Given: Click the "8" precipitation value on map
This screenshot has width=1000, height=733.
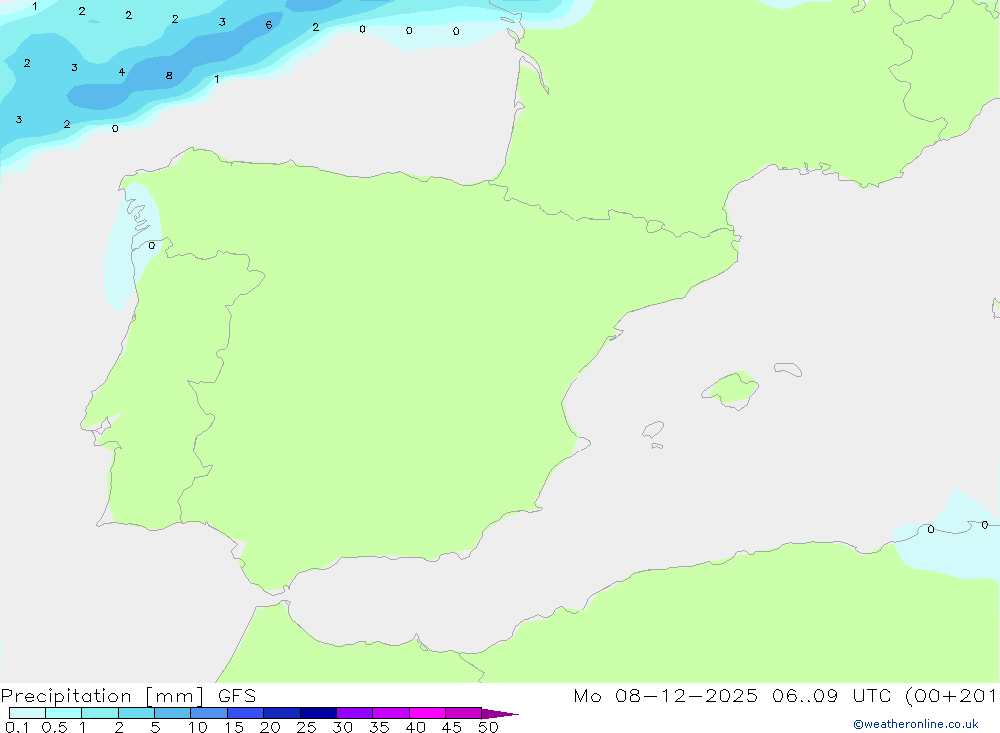Looking at the screenshot, I should (x=169, y=75).
